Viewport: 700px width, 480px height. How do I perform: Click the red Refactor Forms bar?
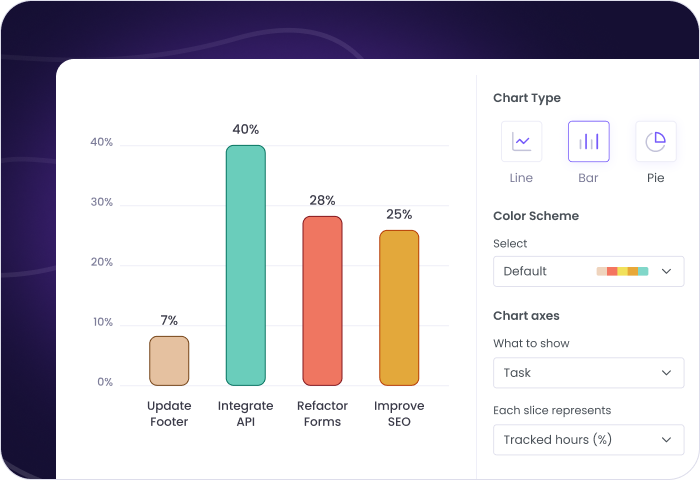322,300
